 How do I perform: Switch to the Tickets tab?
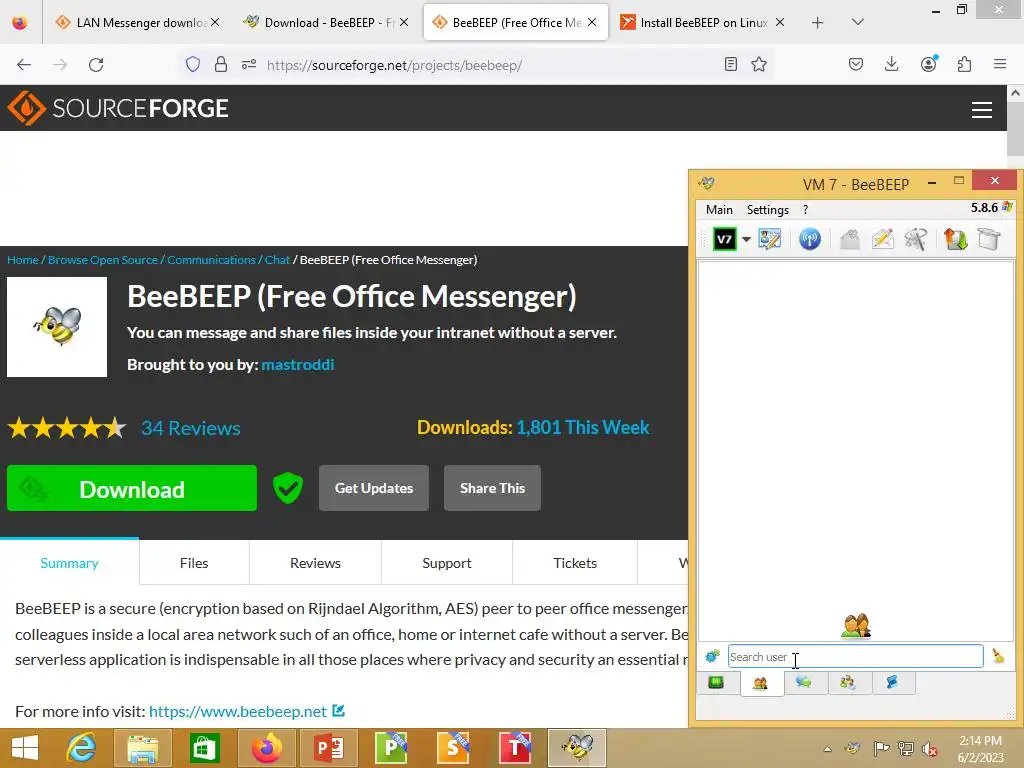coord(575,562)
